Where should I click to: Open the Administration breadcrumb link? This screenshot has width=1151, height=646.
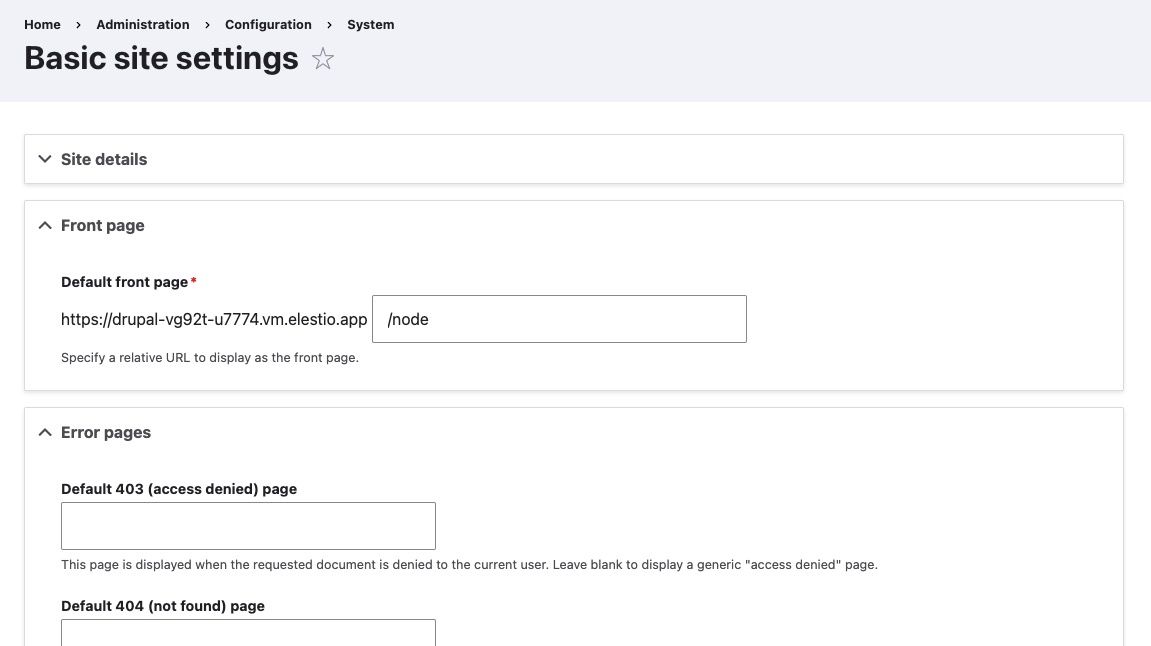pyautogui.click(x=142, y=24)
